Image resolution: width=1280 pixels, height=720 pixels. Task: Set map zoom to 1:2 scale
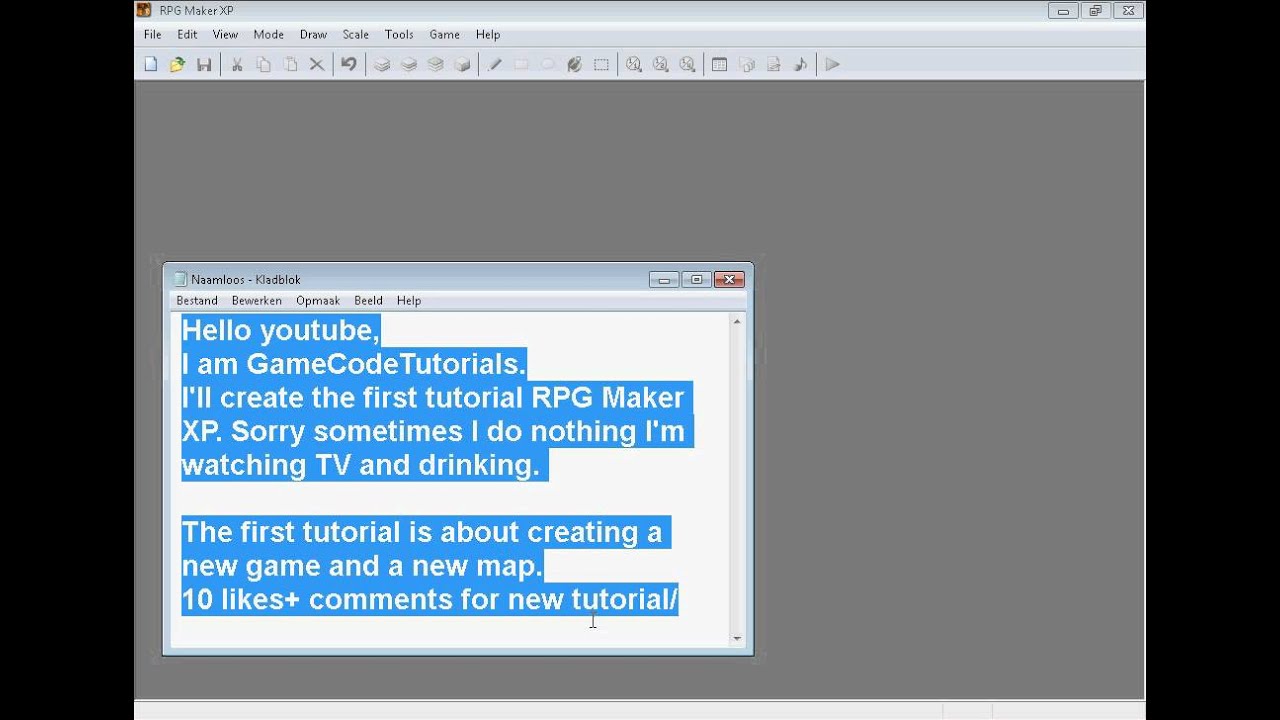(x=660, y=64)
